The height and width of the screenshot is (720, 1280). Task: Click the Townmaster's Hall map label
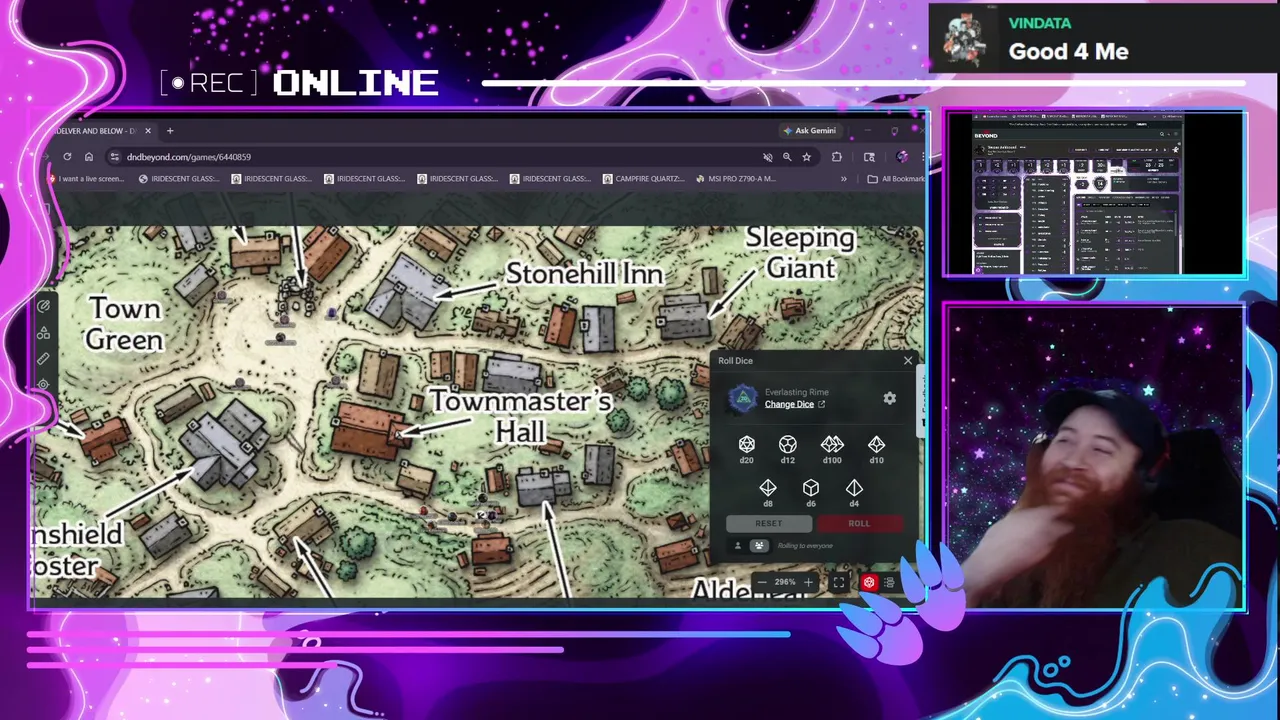[x=520, y=416]
